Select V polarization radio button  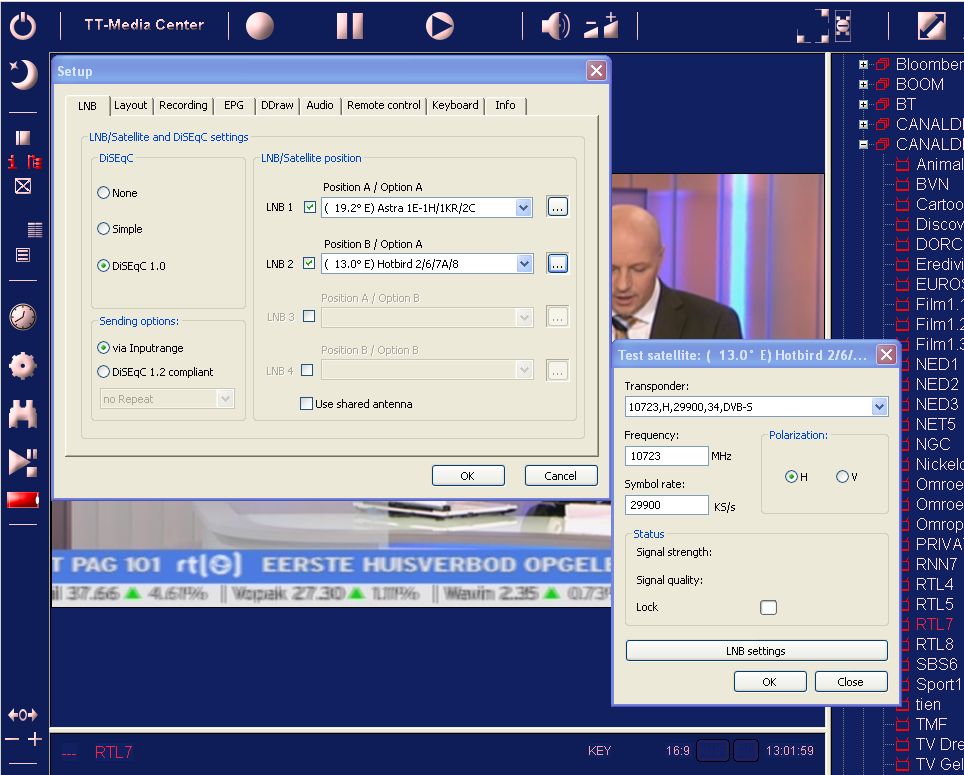842,477
